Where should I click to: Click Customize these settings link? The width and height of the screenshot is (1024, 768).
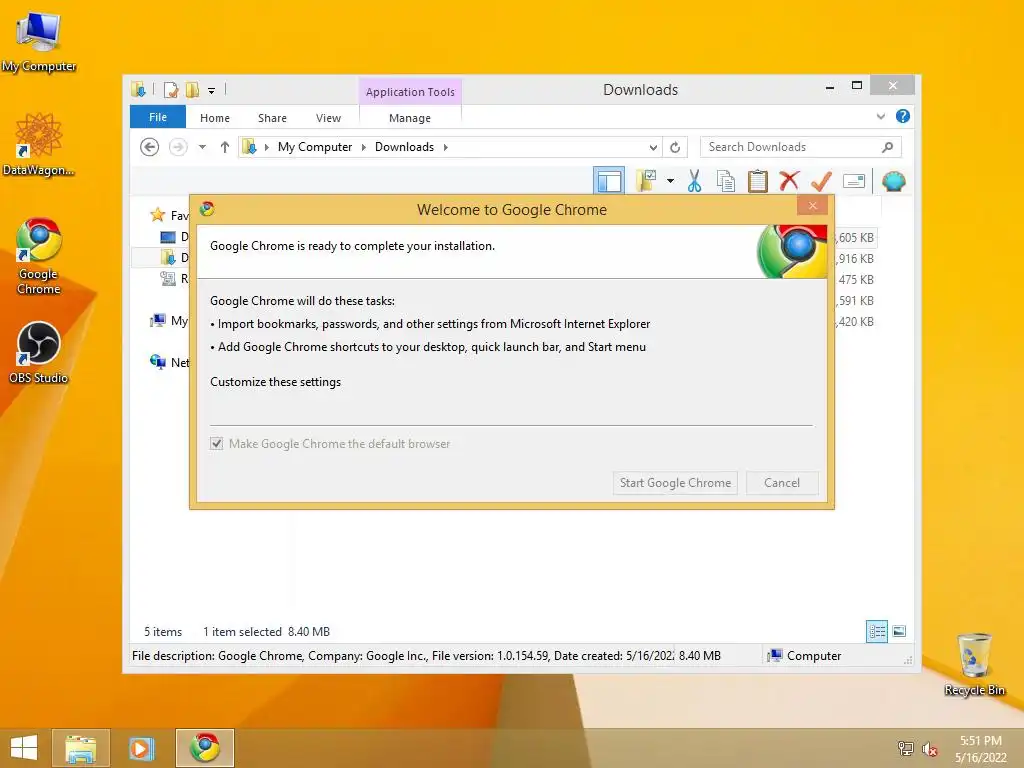click(276, 382)
